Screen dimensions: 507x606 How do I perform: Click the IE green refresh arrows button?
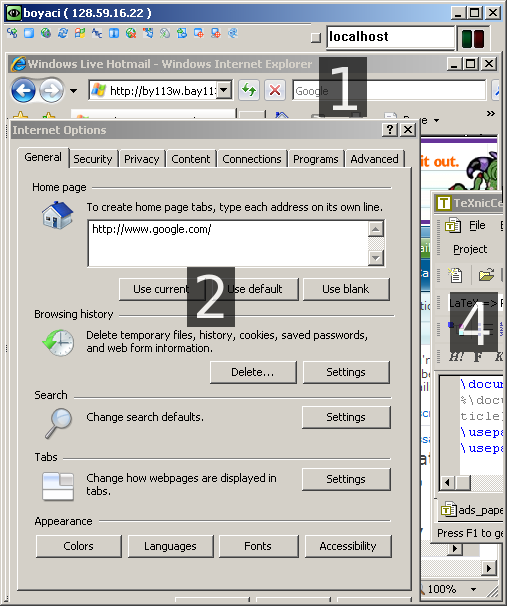click(248, 90)
